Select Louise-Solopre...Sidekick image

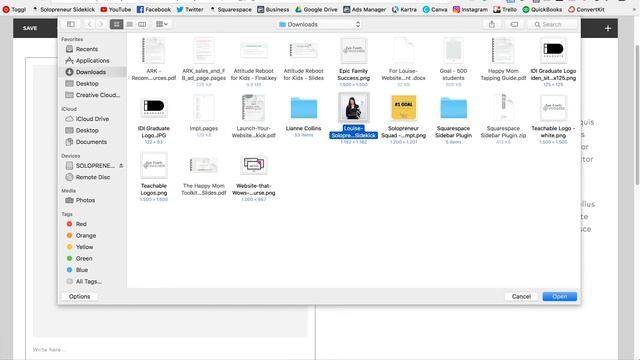[353, 118]
